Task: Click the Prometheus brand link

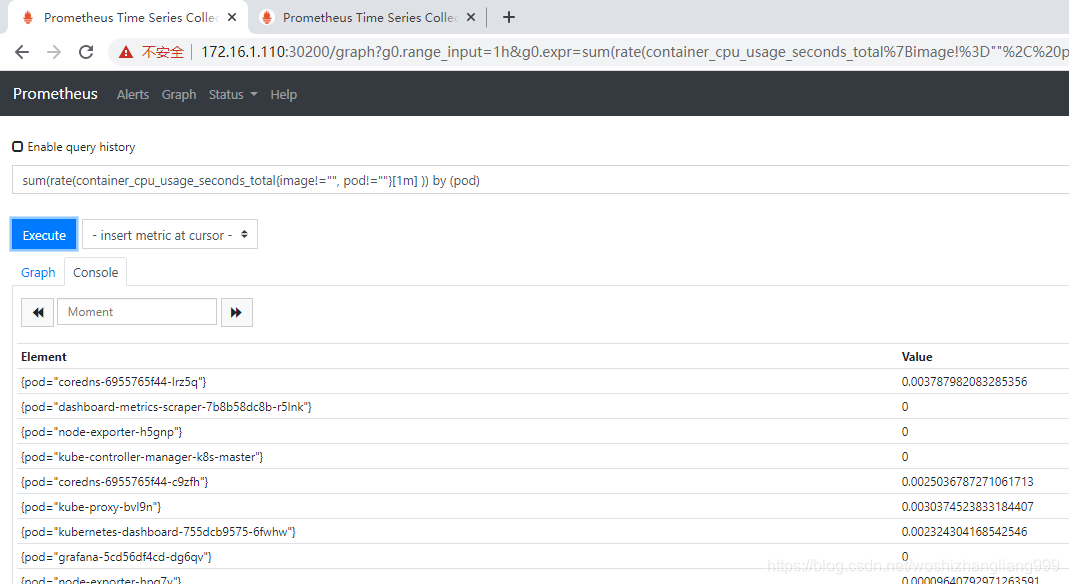Action: point(55,93)
